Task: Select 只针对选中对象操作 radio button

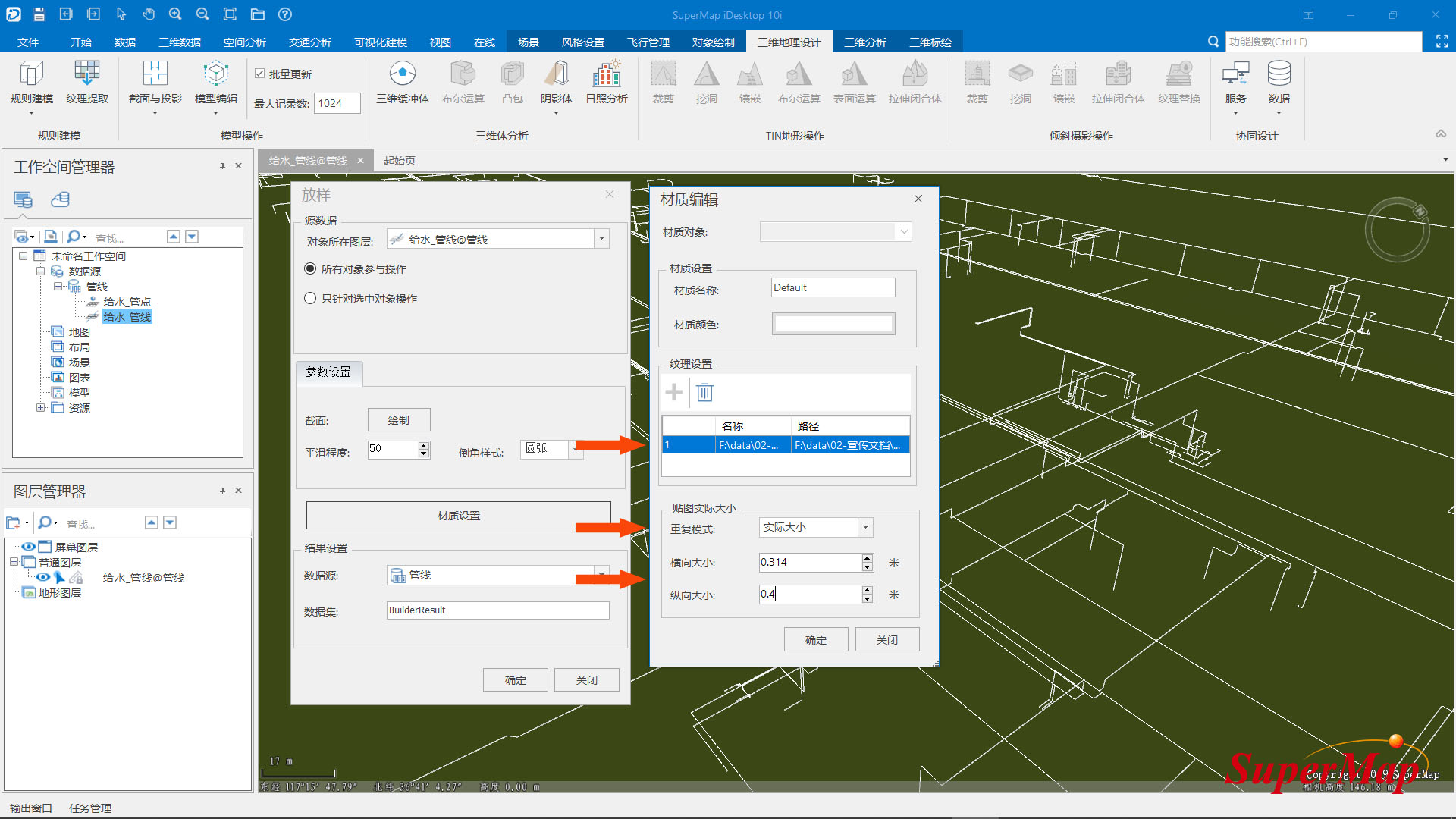Action: click(310, 299)
